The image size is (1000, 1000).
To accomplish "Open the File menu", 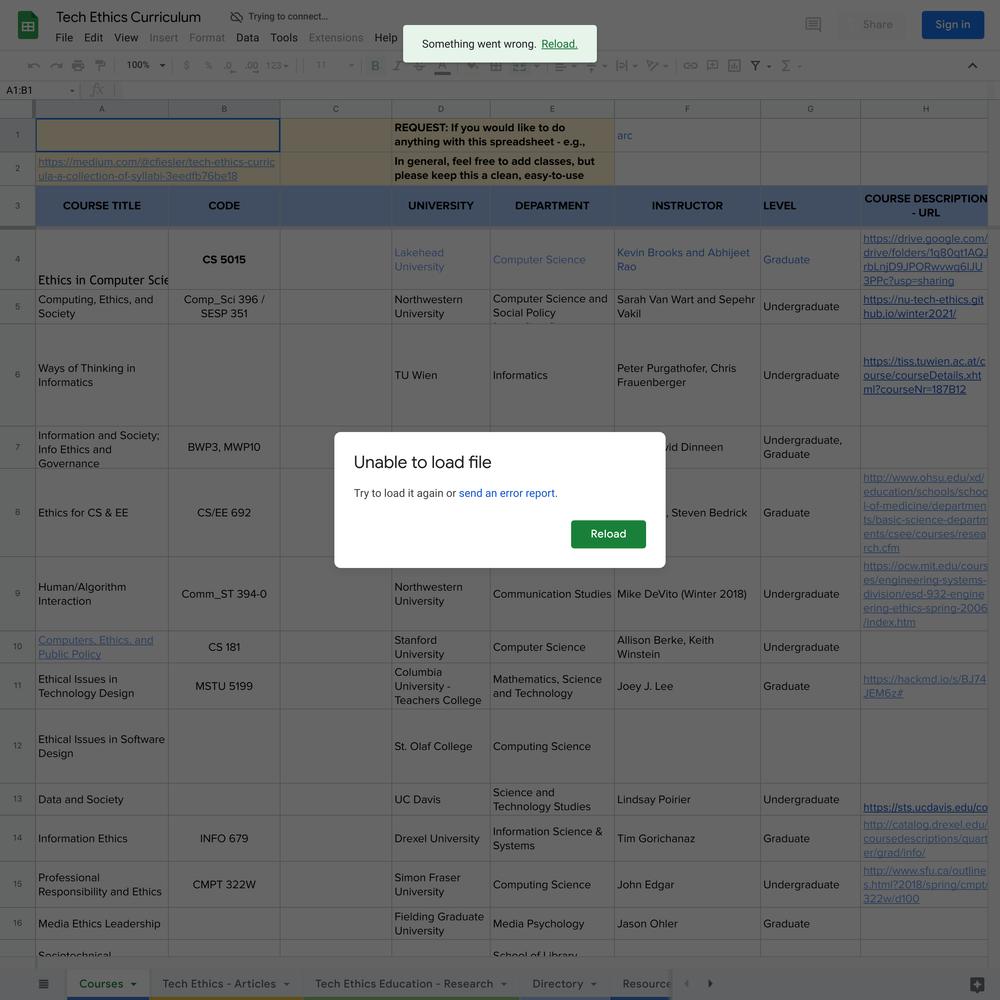I will click(64, 38).
